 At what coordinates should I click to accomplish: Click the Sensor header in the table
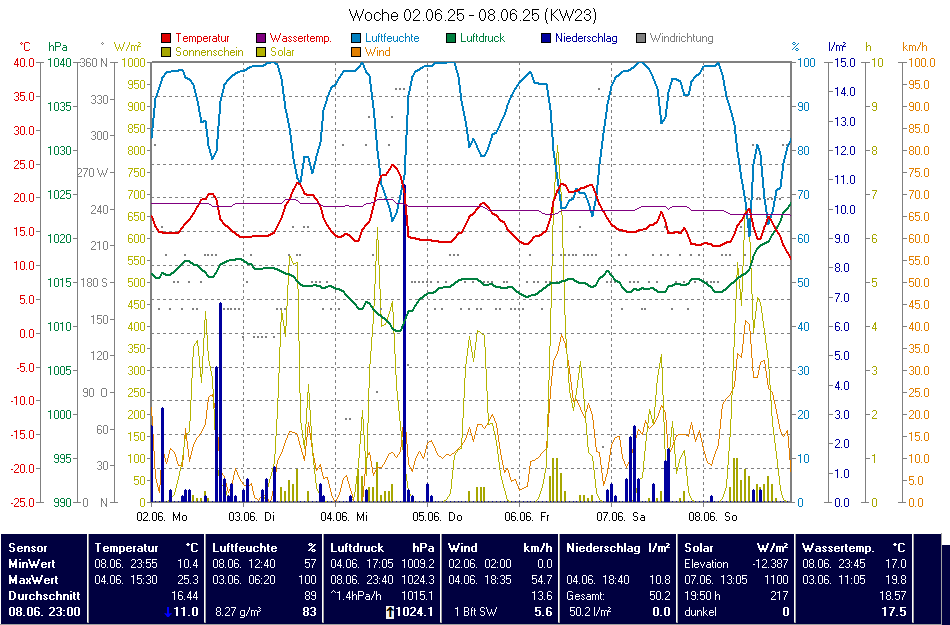pos(28,548)
